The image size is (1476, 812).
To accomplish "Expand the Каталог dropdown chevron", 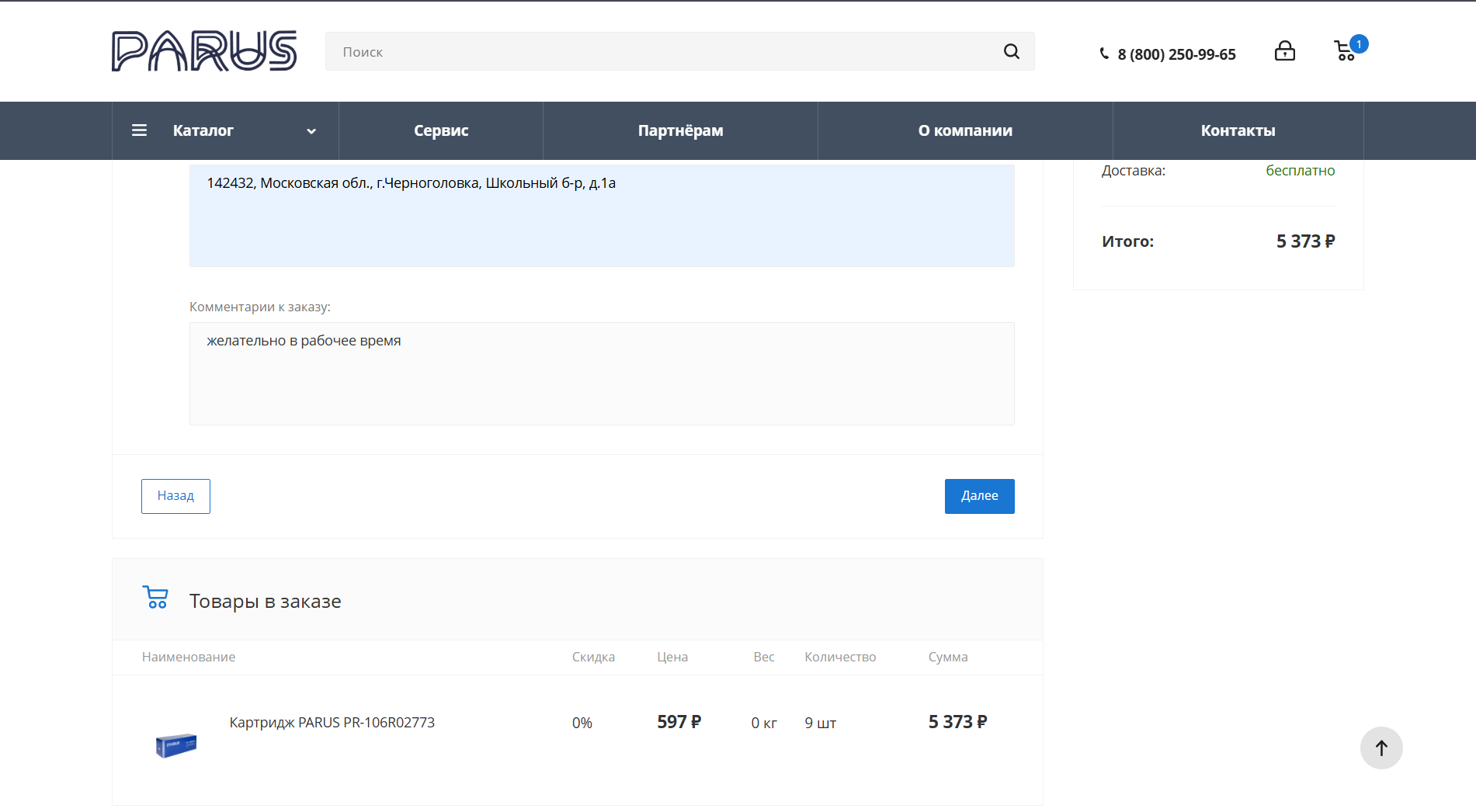I will point(311,131).
